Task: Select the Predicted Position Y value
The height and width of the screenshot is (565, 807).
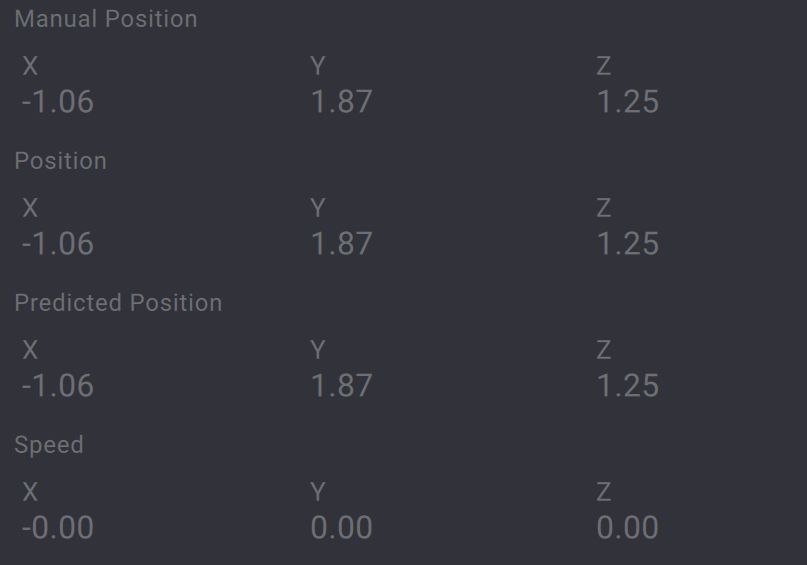Action: click(341, 386)
